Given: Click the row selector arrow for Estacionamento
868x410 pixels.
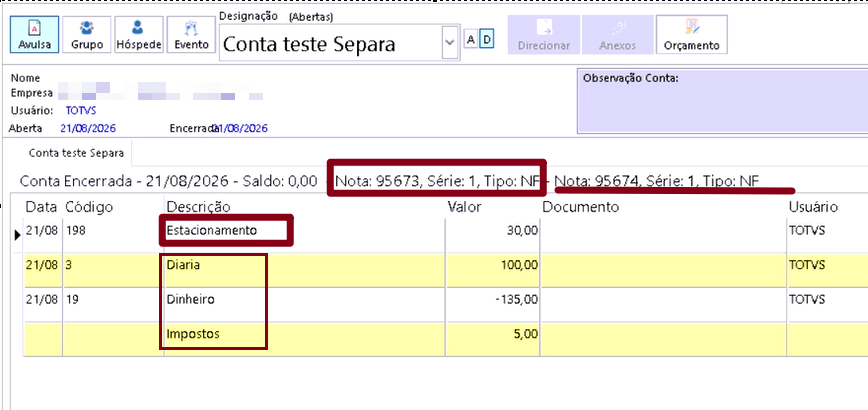Looking at the screenshot, I should point(17,235).
